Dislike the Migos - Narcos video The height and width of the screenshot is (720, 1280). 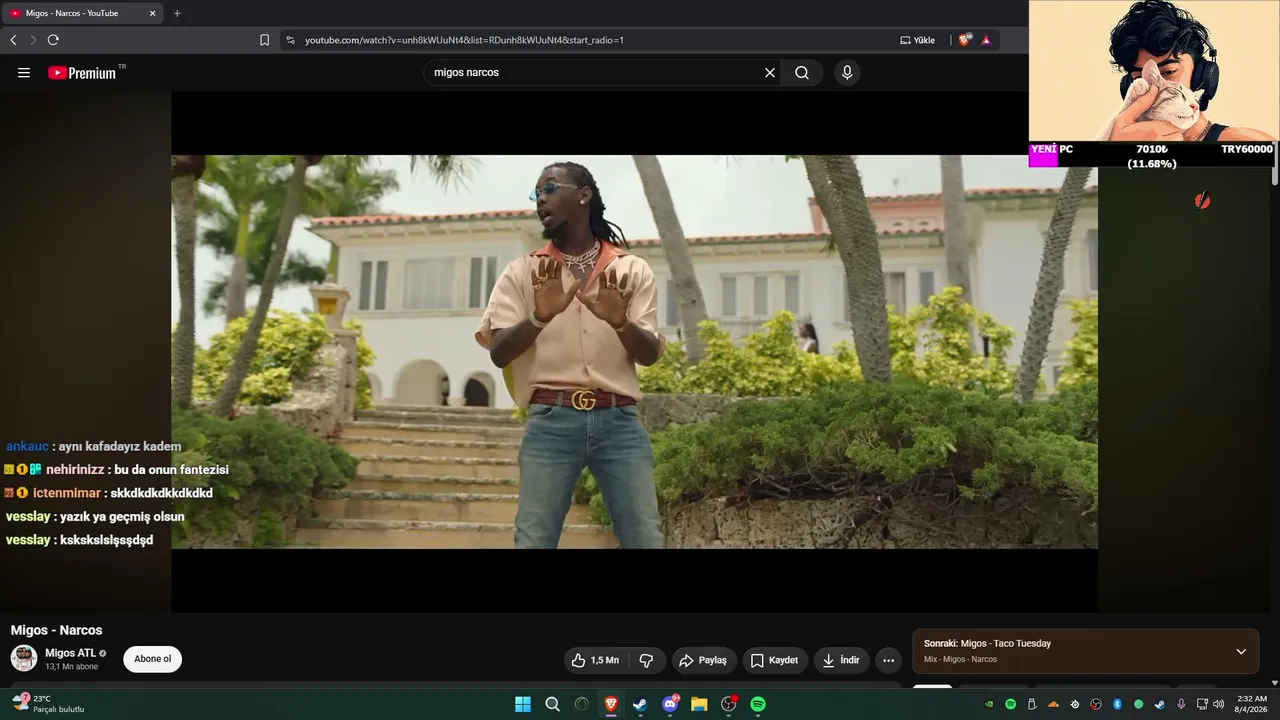coord(646,660)
